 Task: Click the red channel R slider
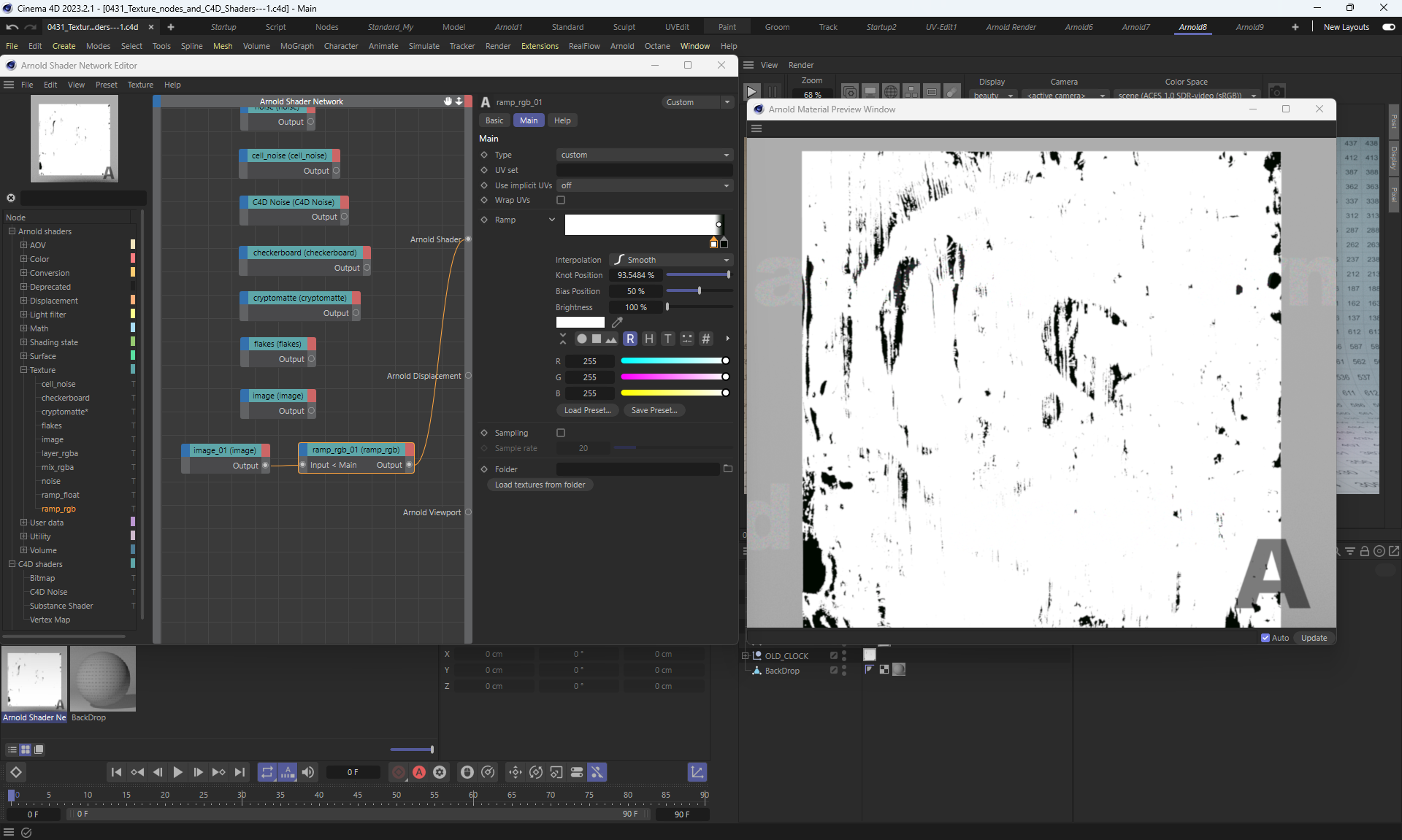point(673,361)
